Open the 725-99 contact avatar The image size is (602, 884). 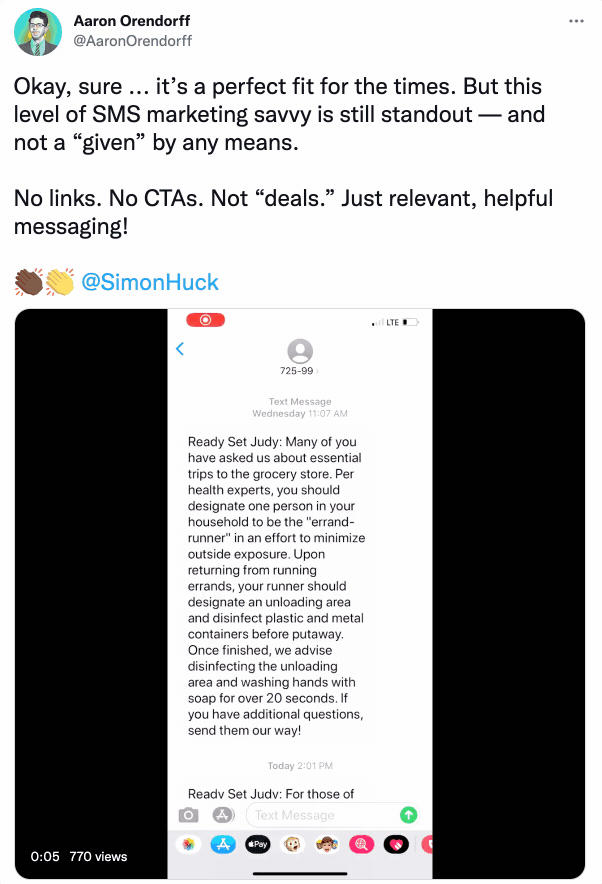[299, 351]
